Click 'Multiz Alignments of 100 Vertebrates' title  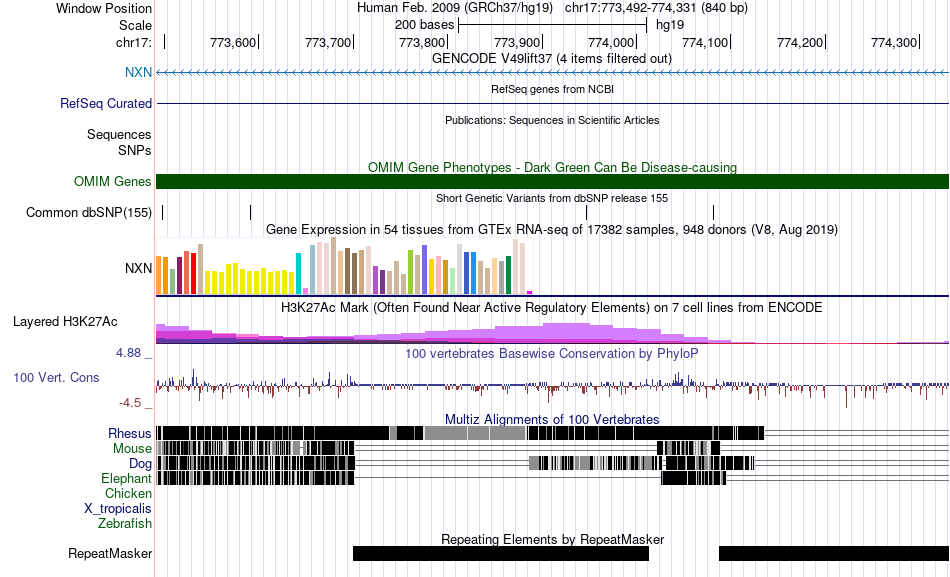click(552, 419)
